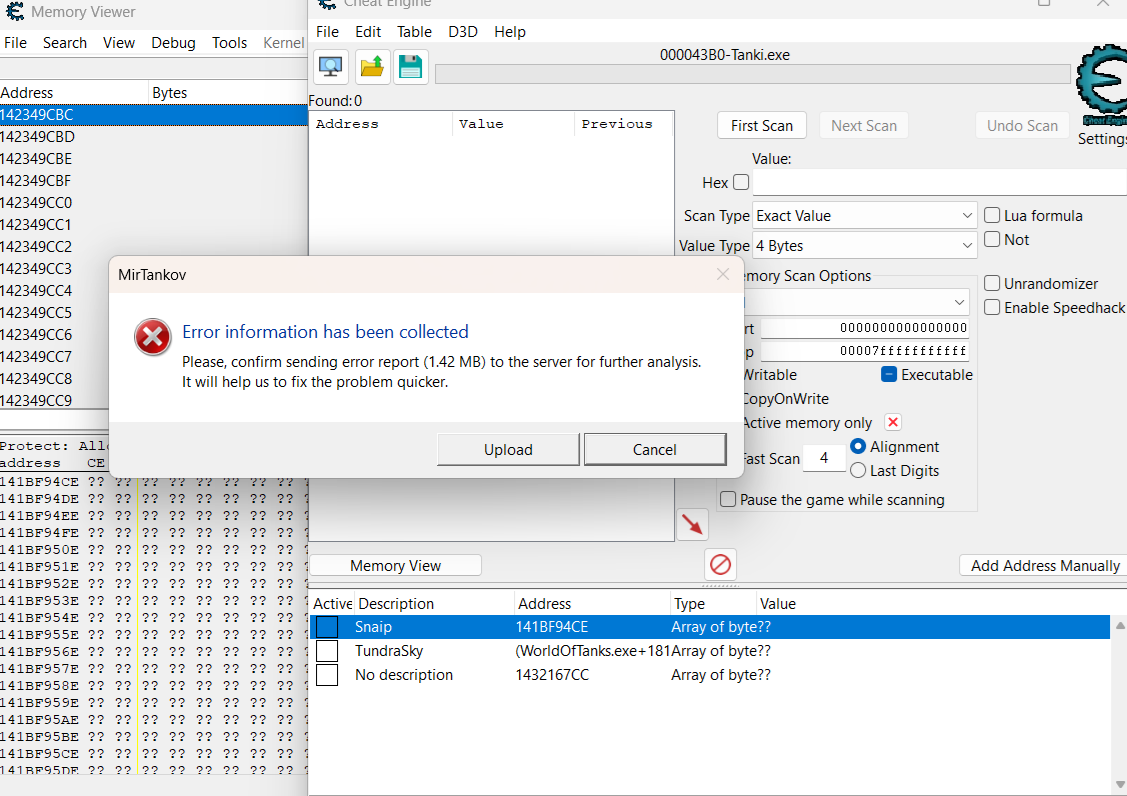Open the Search menu in Memory Viewer
The width and height of the screenshot is (1127, 796).
pos(65,42)
